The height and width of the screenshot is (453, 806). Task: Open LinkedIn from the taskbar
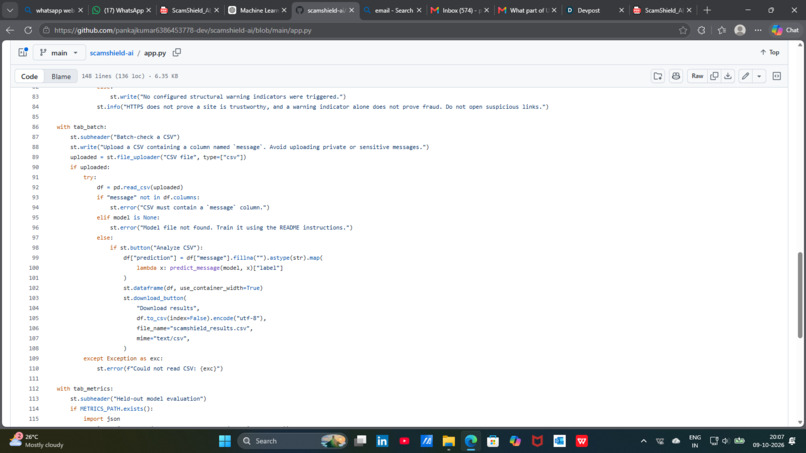(382, 441)
